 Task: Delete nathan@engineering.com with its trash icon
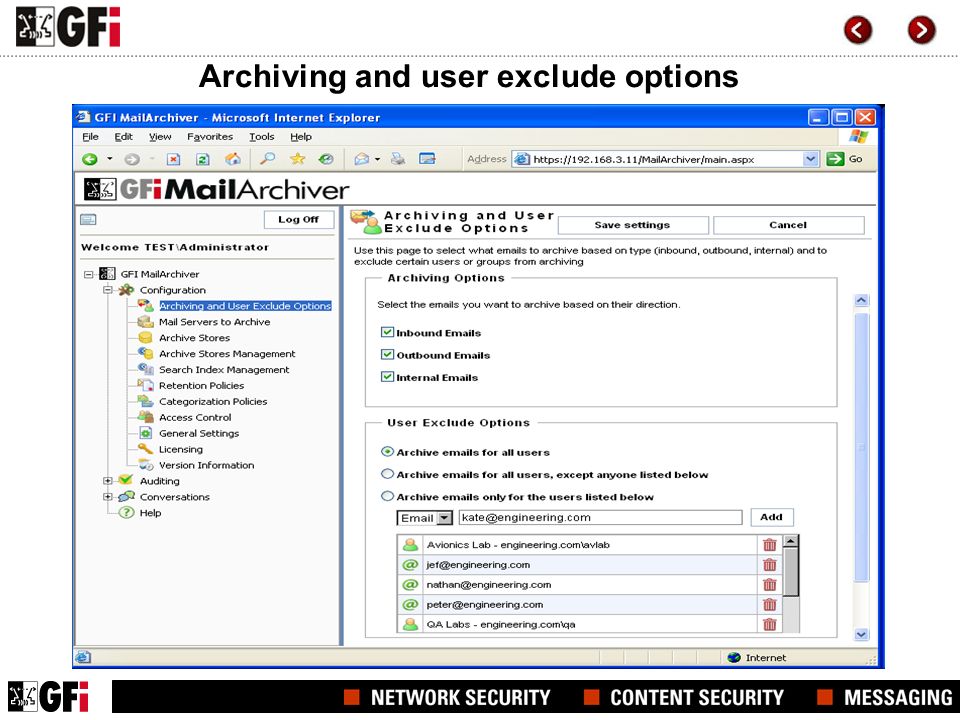770,585
